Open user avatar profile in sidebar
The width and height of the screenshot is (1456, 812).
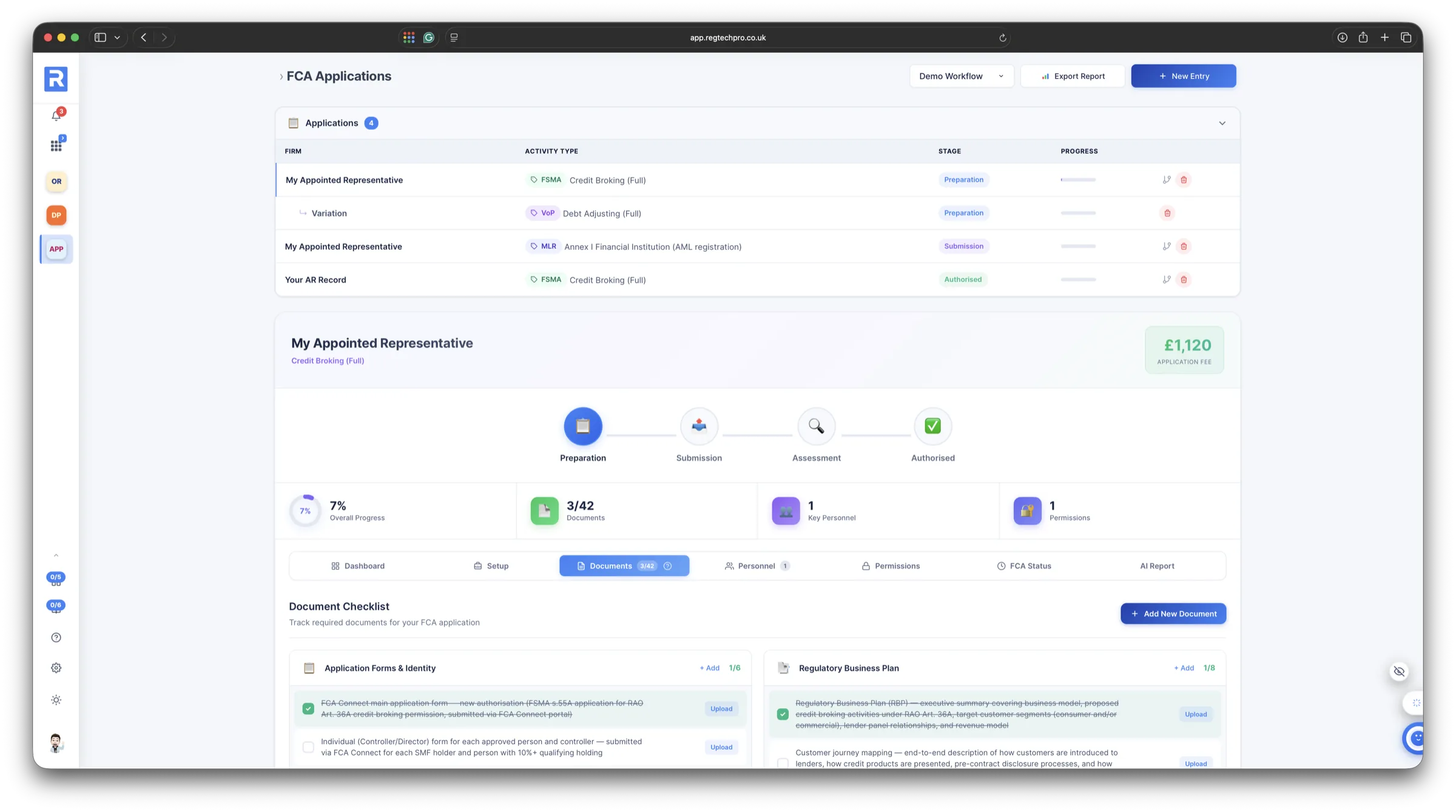click(x=56, y=742)
